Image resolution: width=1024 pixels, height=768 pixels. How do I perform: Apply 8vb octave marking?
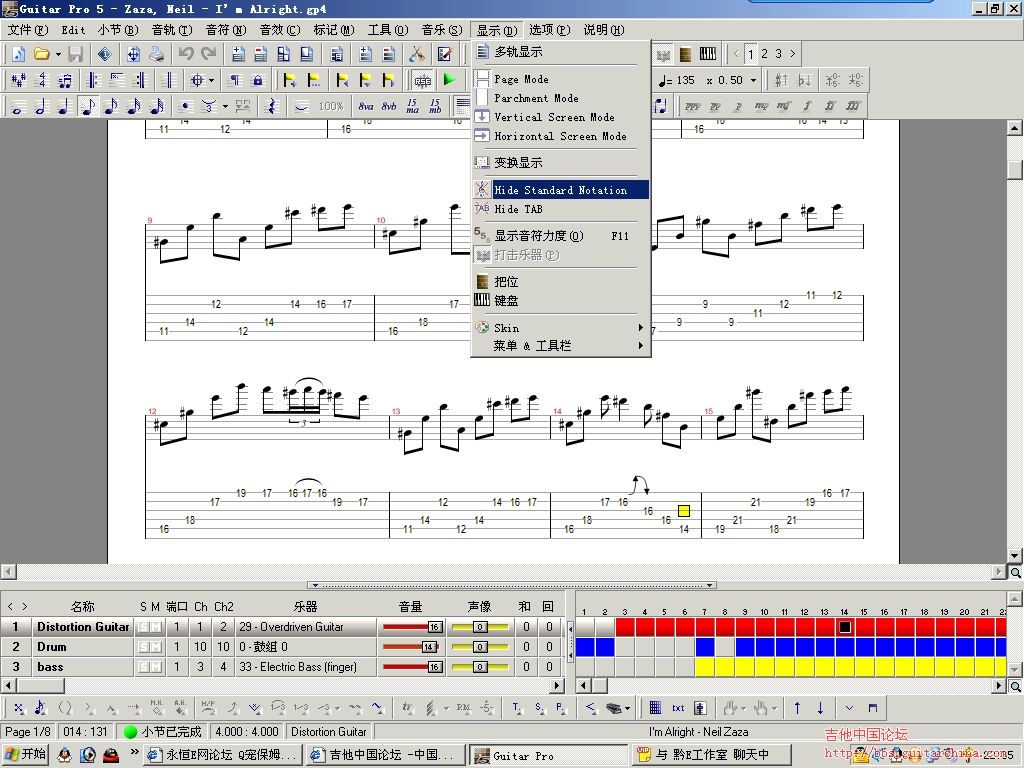click(x=389, y=106)
